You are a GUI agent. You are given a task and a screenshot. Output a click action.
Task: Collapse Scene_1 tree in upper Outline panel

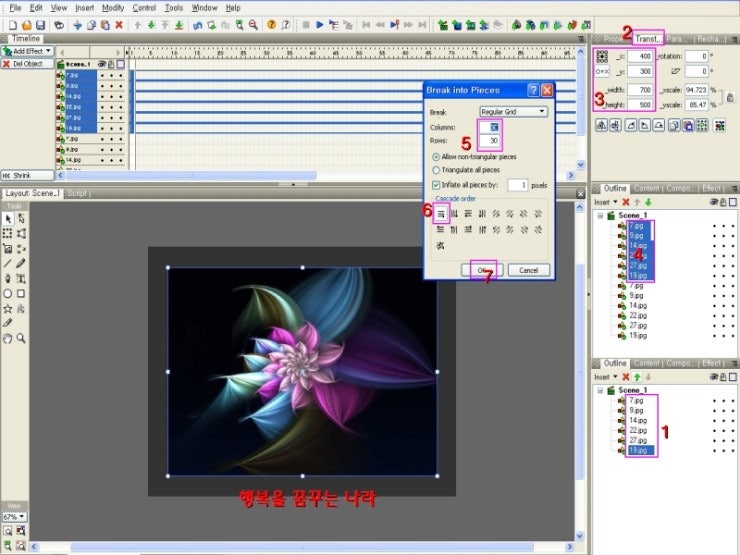[x=600, y=216]
